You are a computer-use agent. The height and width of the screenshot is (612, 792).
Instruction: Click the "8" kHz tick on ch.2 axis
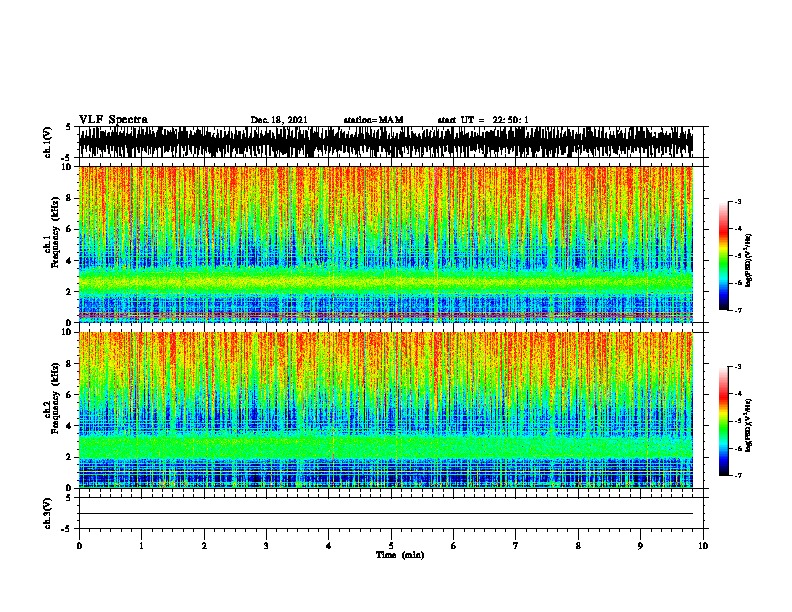coord(69,364)
